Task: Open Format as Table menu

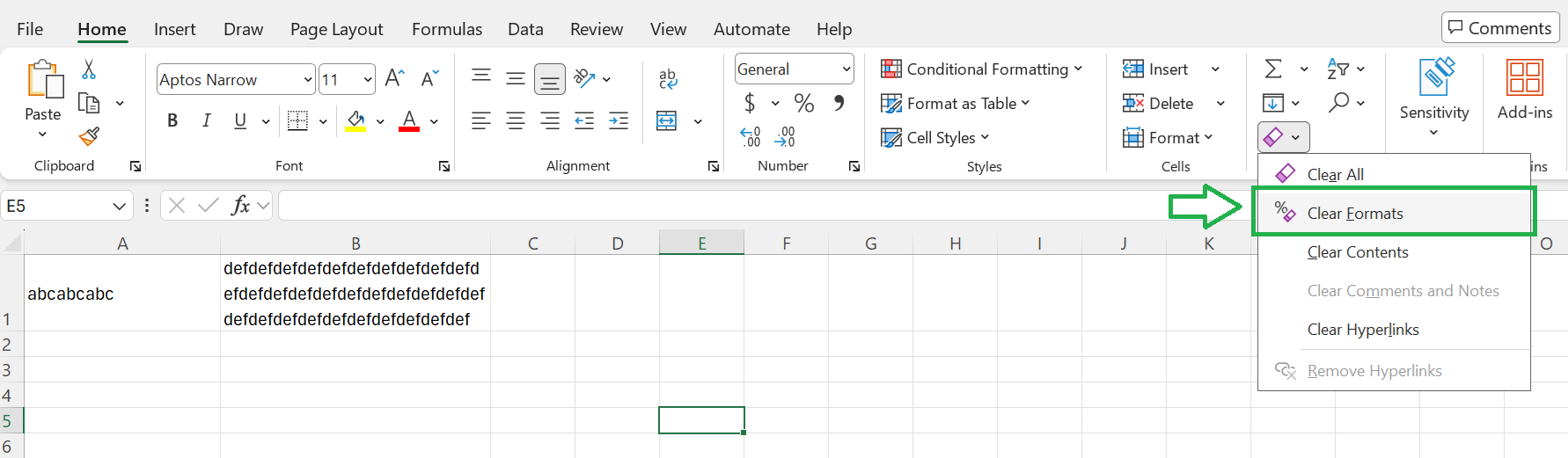Action: (955, 103)
